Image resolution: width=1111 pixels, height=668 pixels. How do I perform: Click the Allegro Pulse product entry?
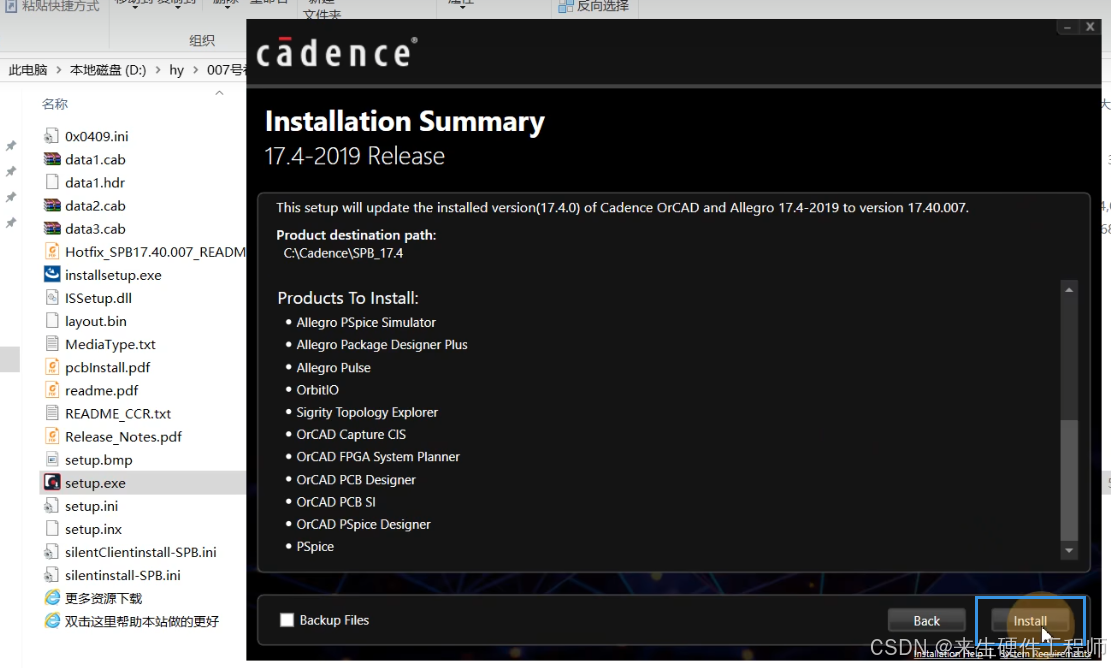[333, 368]
